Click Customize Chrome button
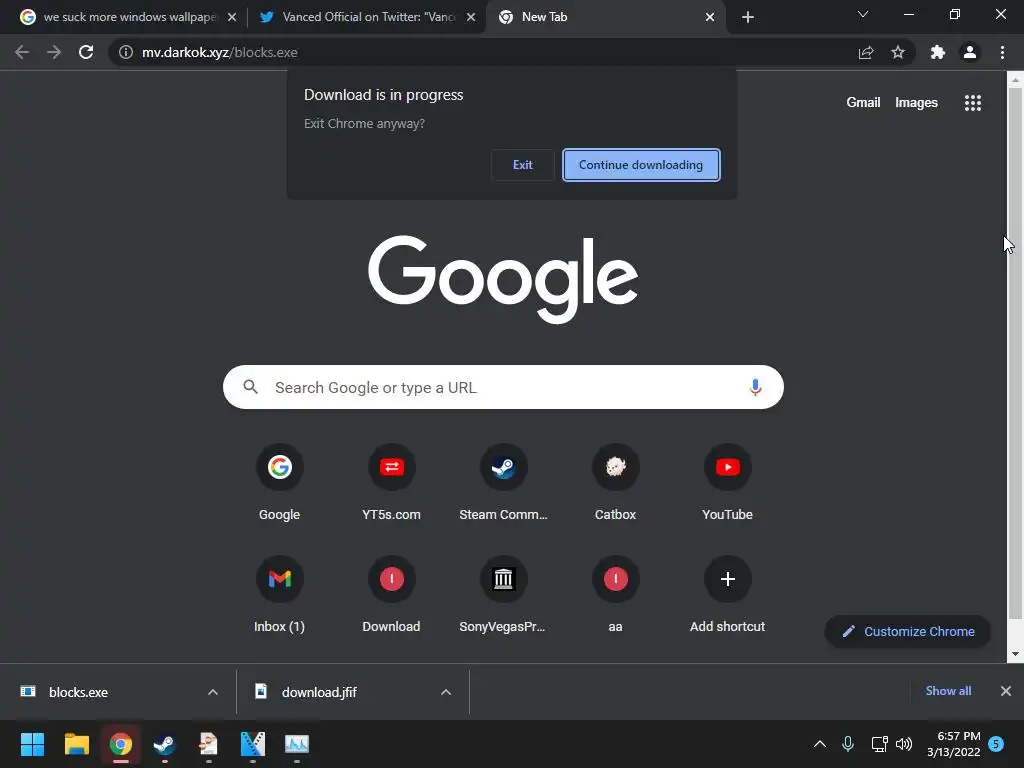 908,632
